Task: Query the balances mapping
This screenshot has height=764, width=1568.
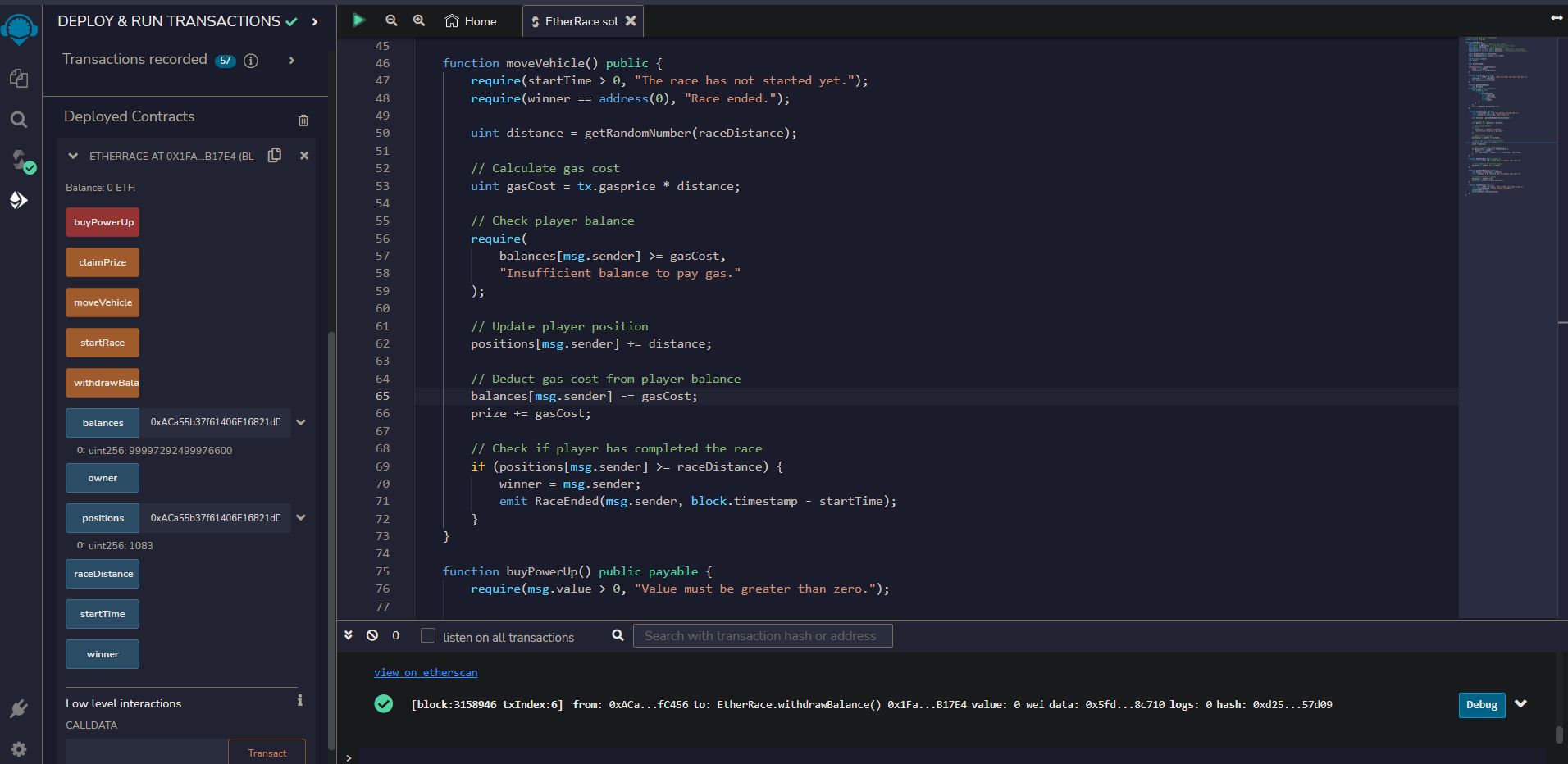Action: pyautogui.click(x=103, y=423)
